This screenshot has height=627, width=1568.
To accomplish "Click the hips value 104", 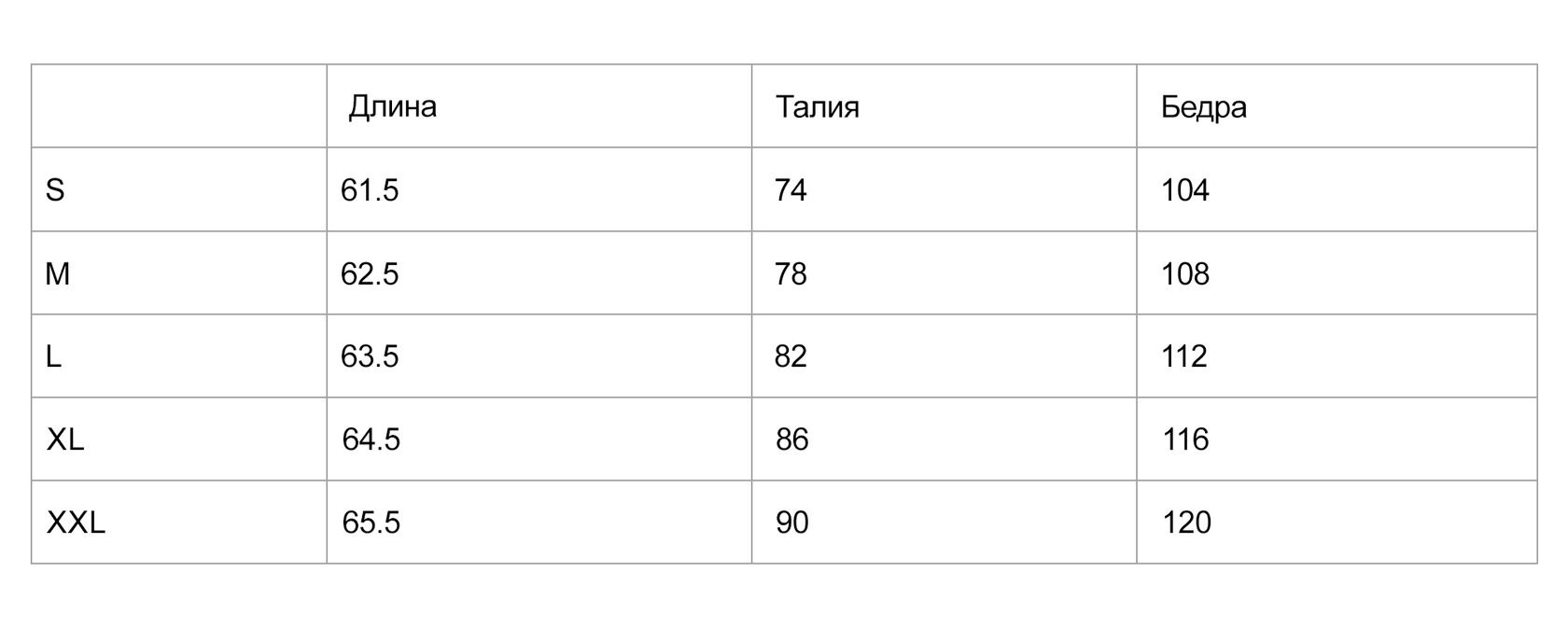I will pyautogui.click(x=1185, y=190).
